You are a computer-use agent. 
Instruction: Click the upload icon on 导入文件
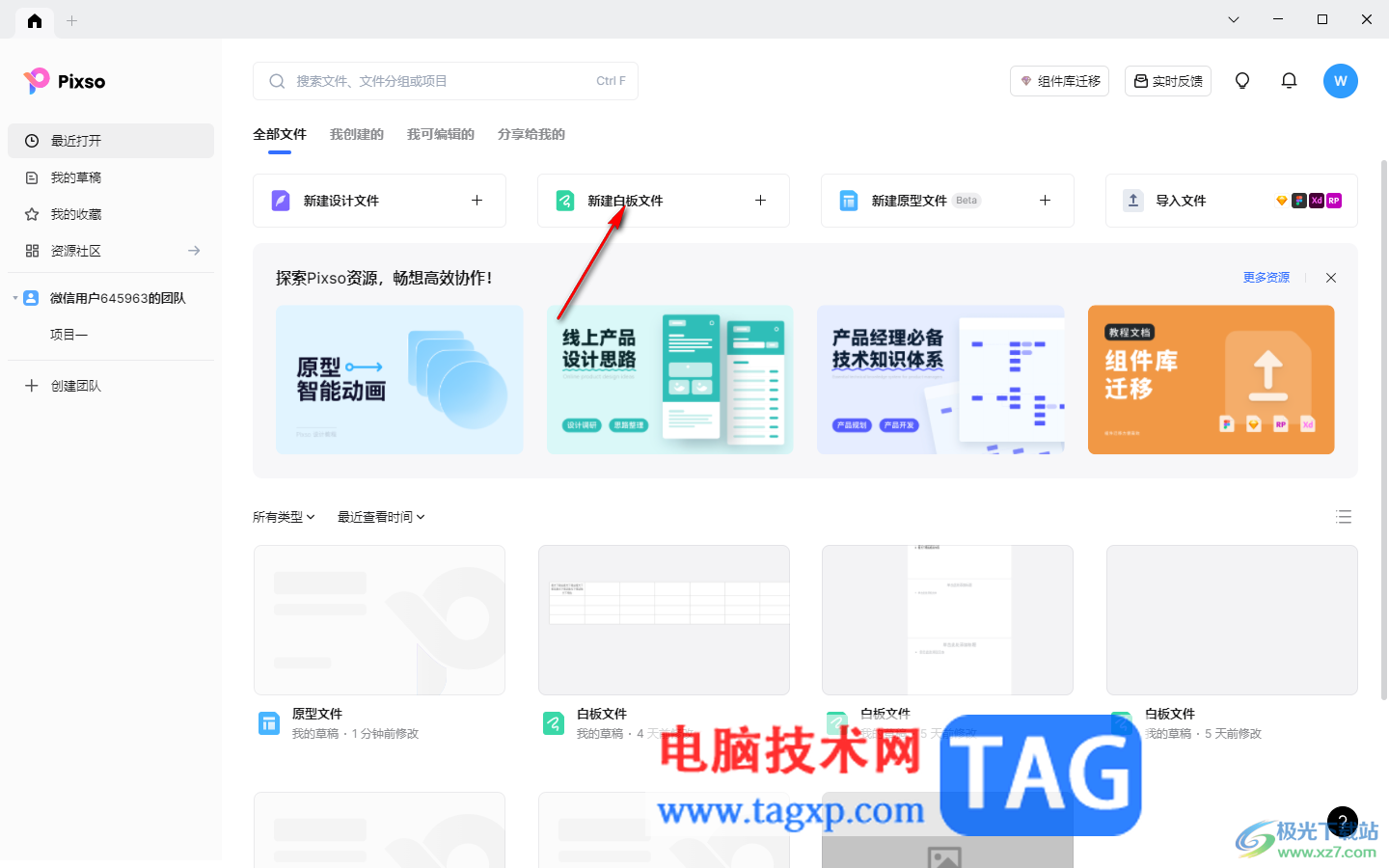pos(1133,201)
